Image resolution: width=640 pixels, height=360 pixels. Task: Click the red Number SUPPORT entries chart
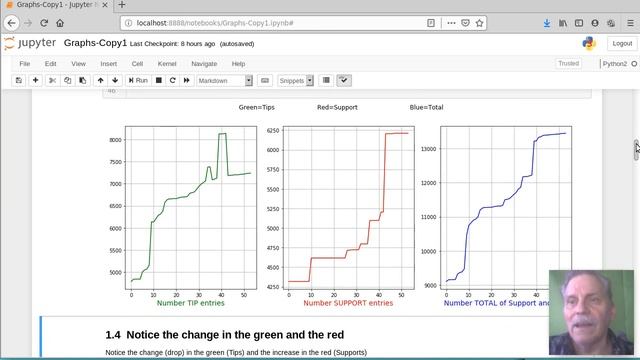pyautogui.click(x=349, y=208)
